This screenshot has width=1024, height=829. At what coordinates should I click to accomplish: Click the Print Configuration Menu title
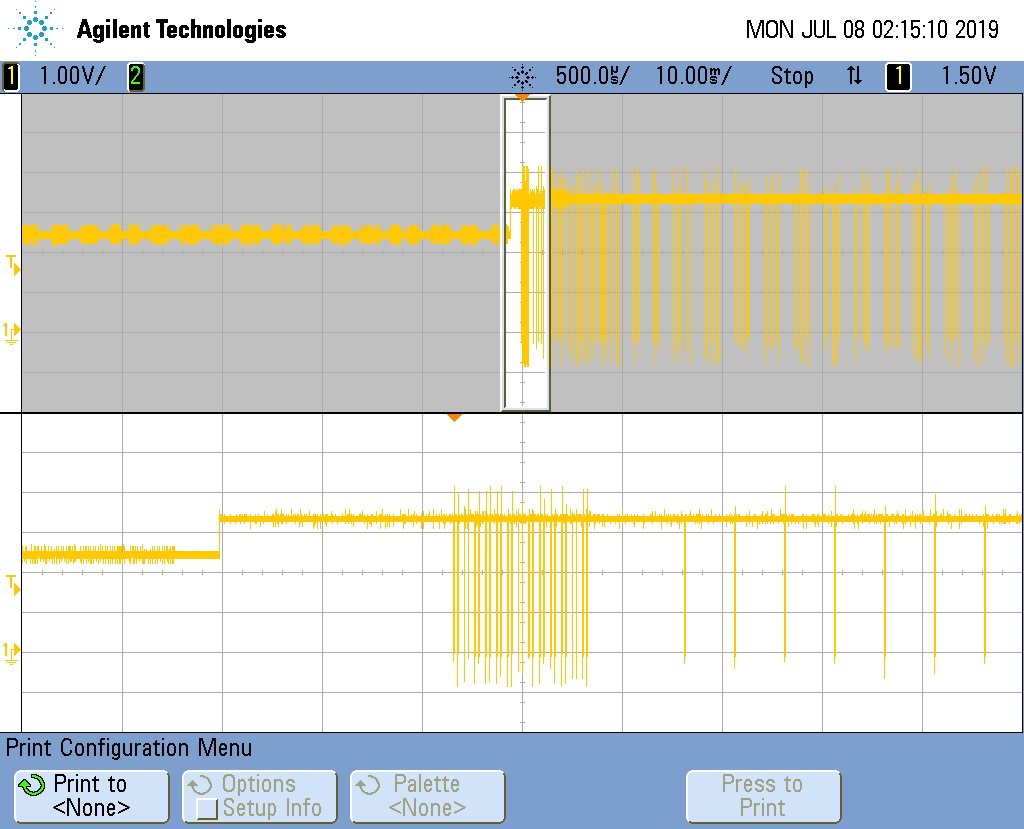[x=129, y=748]
